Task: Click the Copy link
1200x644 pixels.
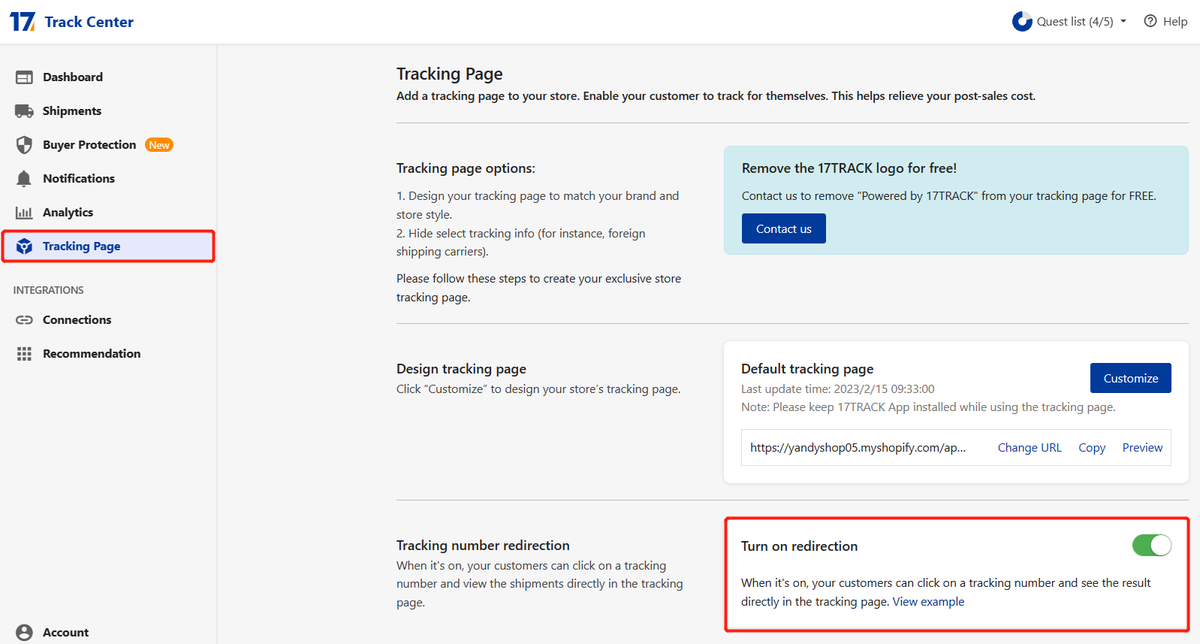Action: 1092,448
